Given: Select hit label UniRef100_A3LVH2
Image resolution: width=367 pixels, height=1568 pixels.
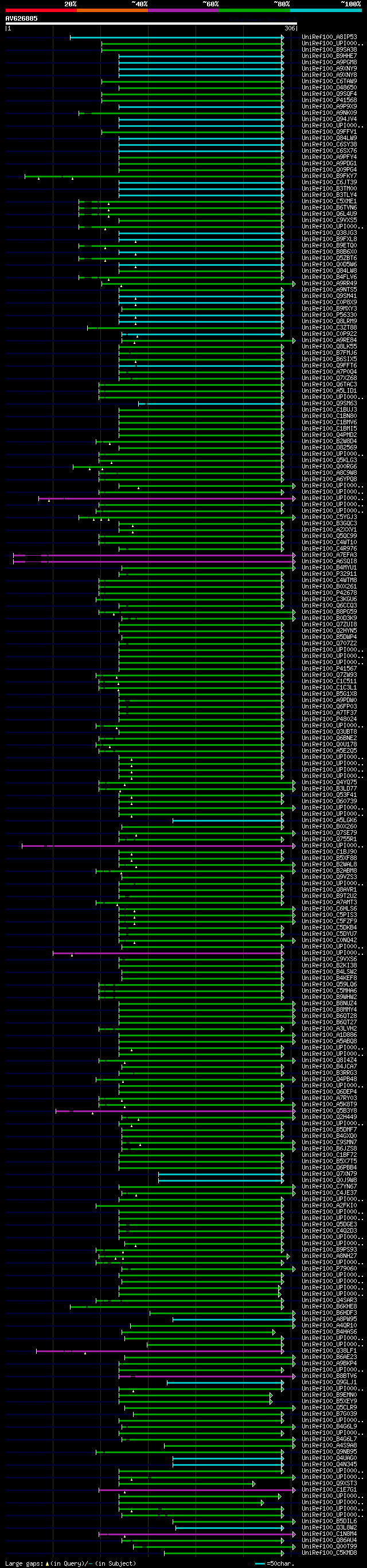Looking at the screenshot, I should point(329,1028).
